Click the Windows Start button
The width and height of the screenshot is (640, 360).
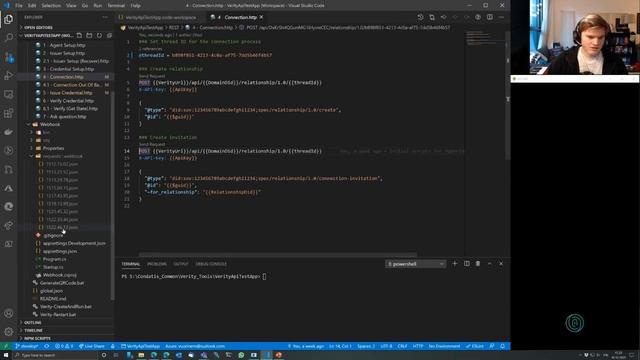(x=6, y=355)
